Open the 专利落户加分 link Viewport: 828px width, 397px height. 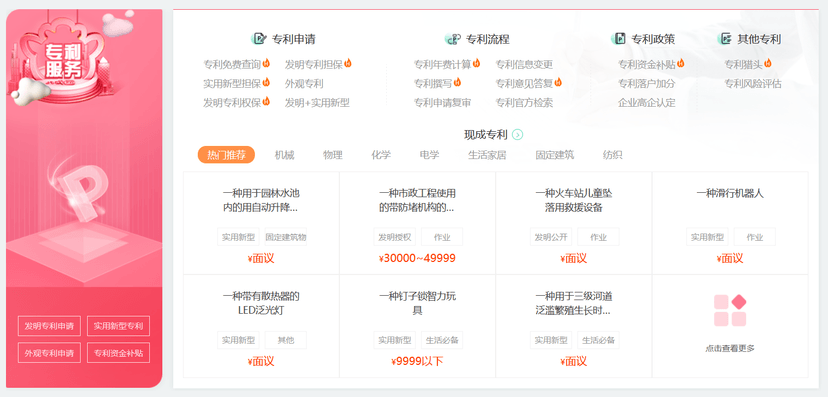click(x=647, y=83)
